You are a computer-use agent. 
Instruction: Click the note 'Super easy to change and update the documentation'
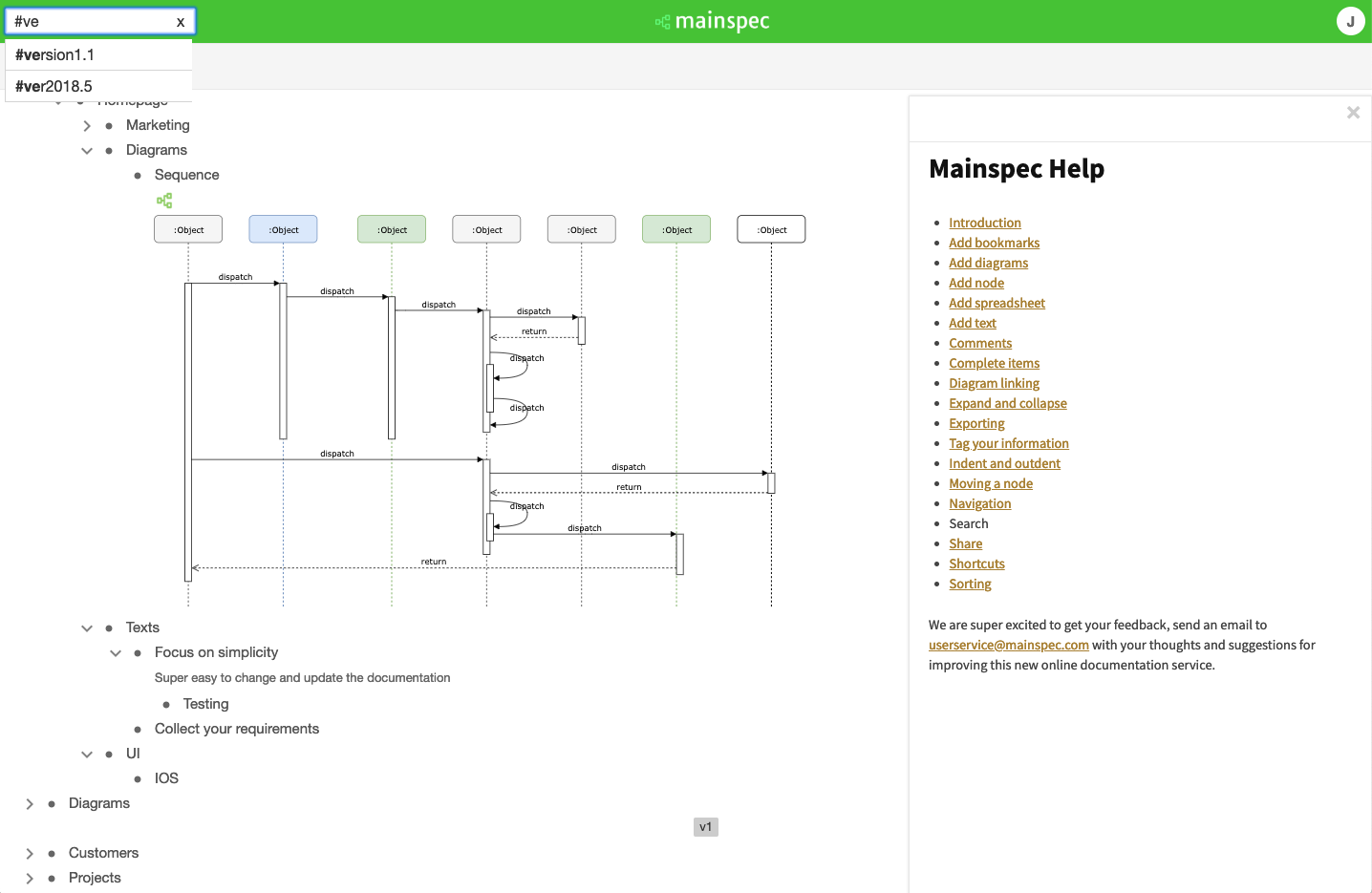coord(303,678)
